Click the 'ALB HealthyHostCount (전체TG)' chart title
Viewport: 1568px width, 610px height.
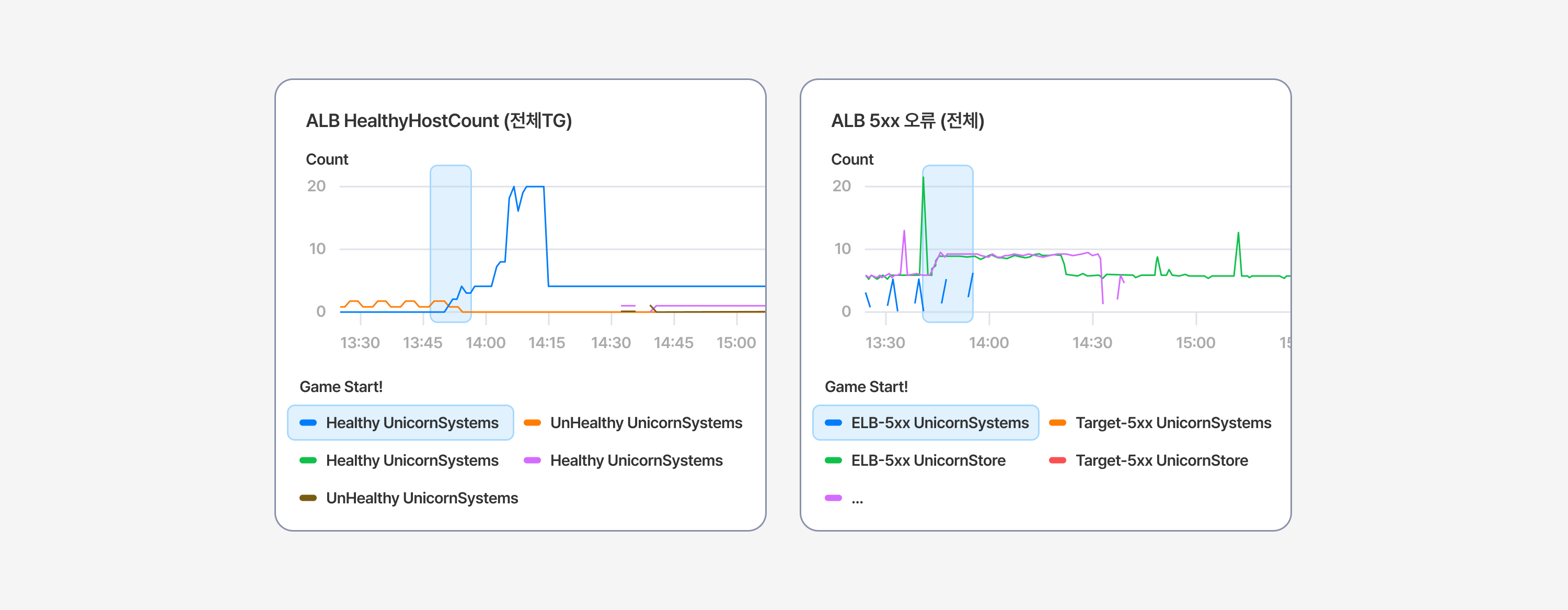tap(439, 121)
